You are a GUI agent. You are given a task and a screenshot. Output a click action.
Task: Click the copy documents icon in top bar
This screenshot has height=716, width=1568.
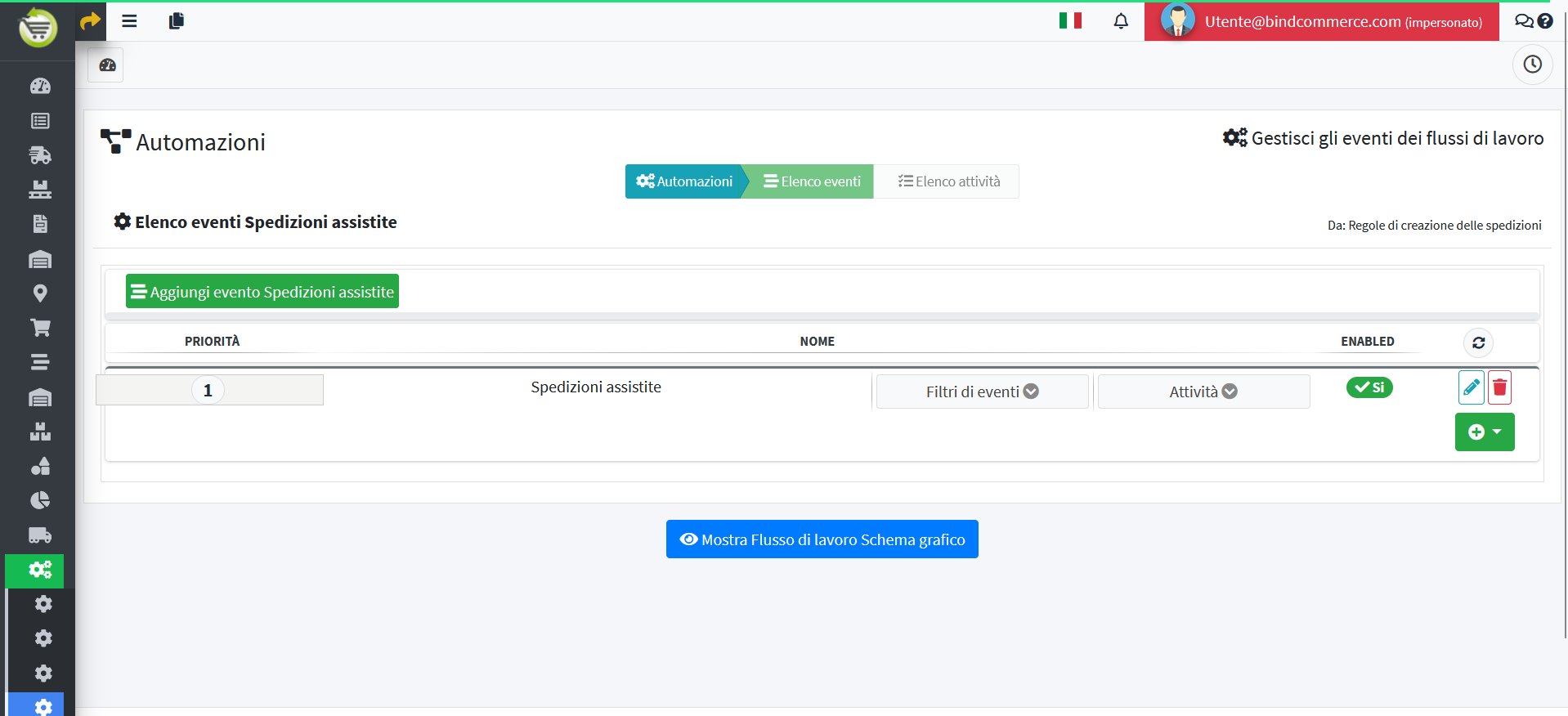pyautogui.click(x=176, y=21)
